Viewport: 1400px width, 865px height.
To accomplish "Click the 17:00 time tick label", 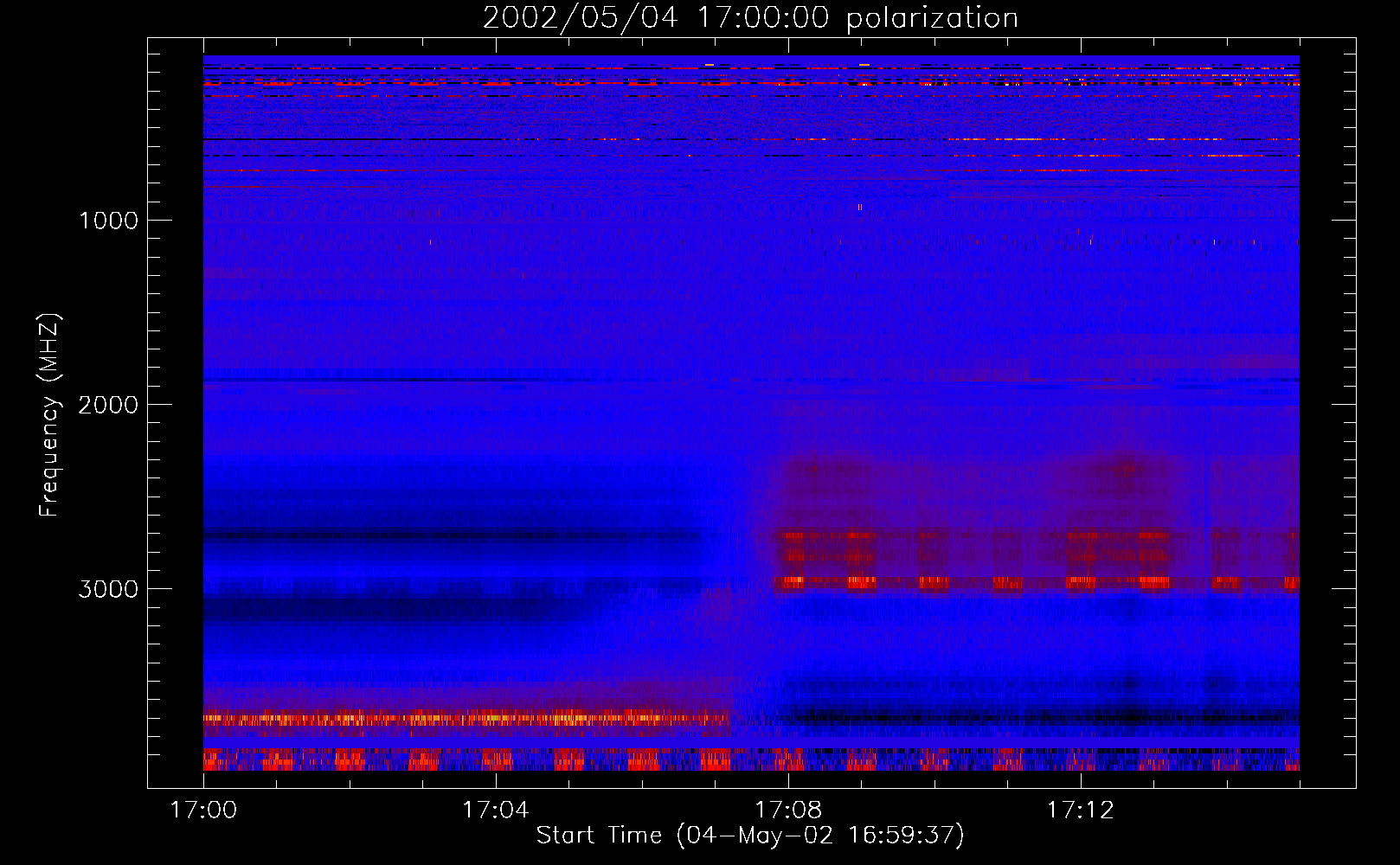I will coord(203,811).
